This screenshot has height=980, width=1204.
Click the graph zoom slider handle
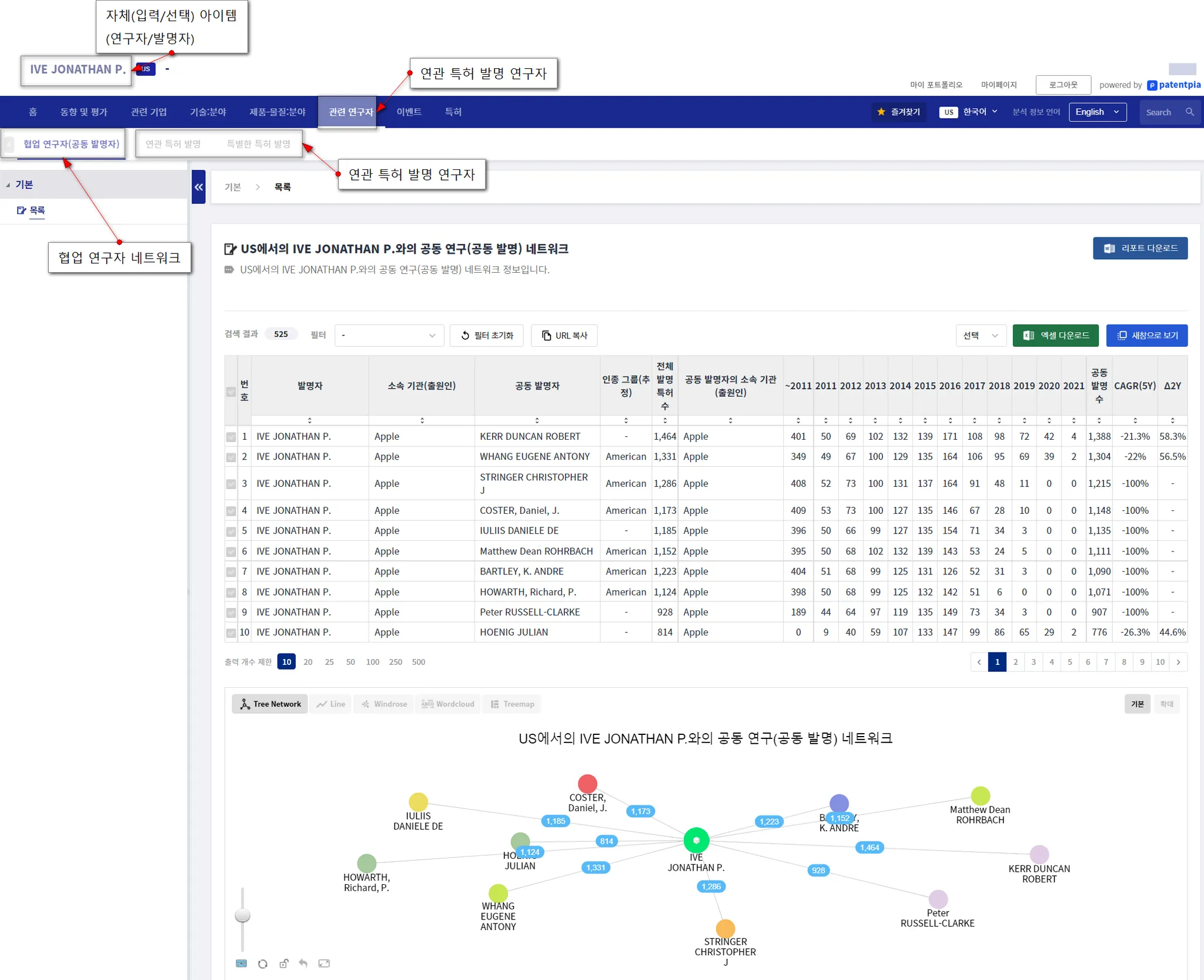tap(242, 915)
